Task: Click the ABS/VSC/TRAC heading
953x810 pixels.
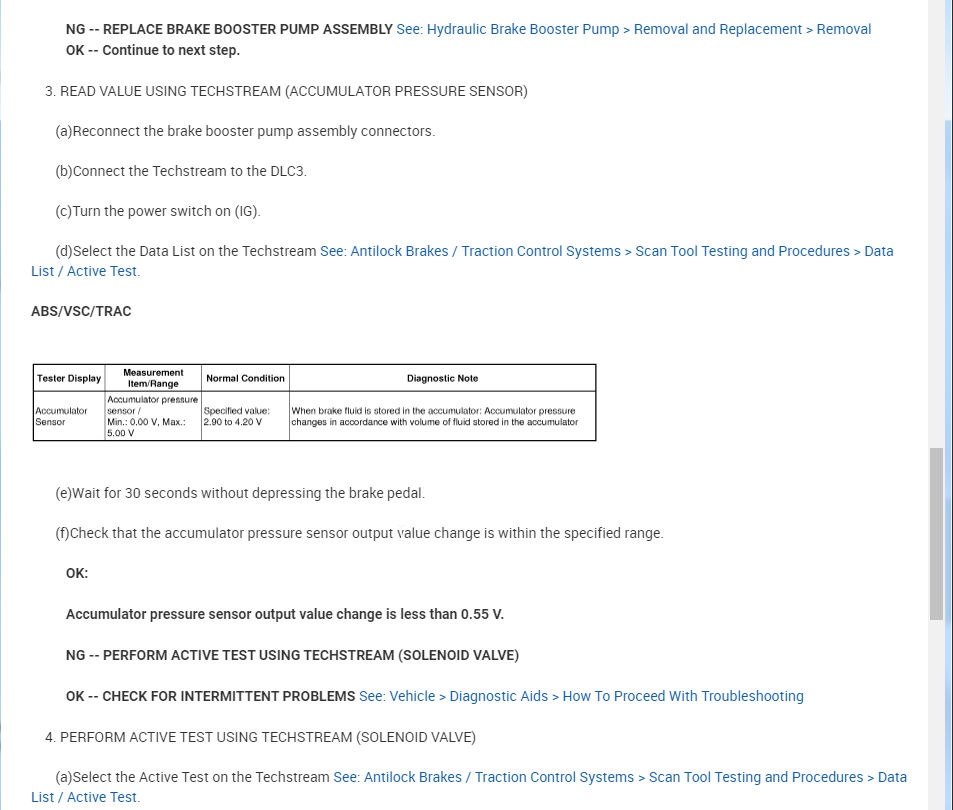Action: point(81,311)
